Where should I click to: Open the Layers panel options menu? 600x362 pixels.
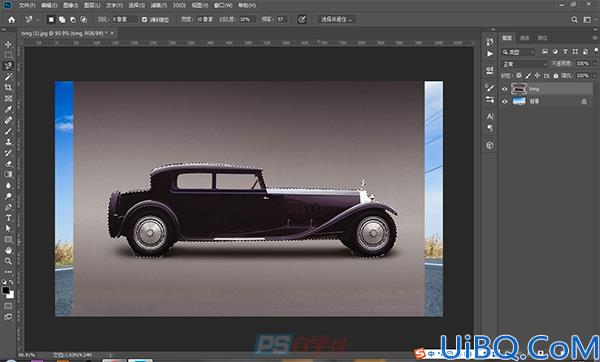tap(595, 38)
